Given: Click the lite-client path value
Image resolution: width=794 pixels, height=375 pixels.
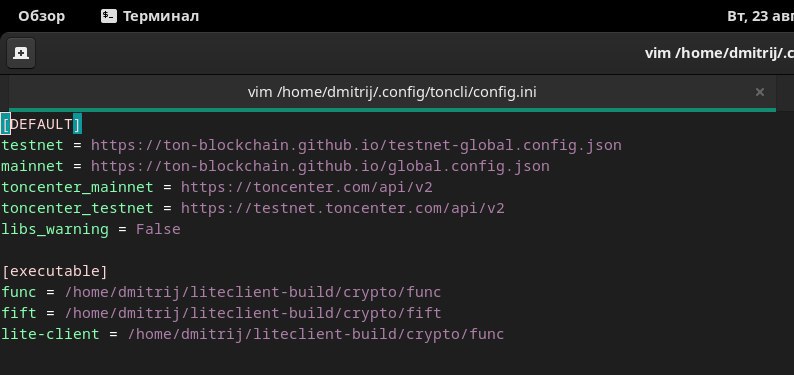Looking at the screenshot, I should tap(316, 335).
